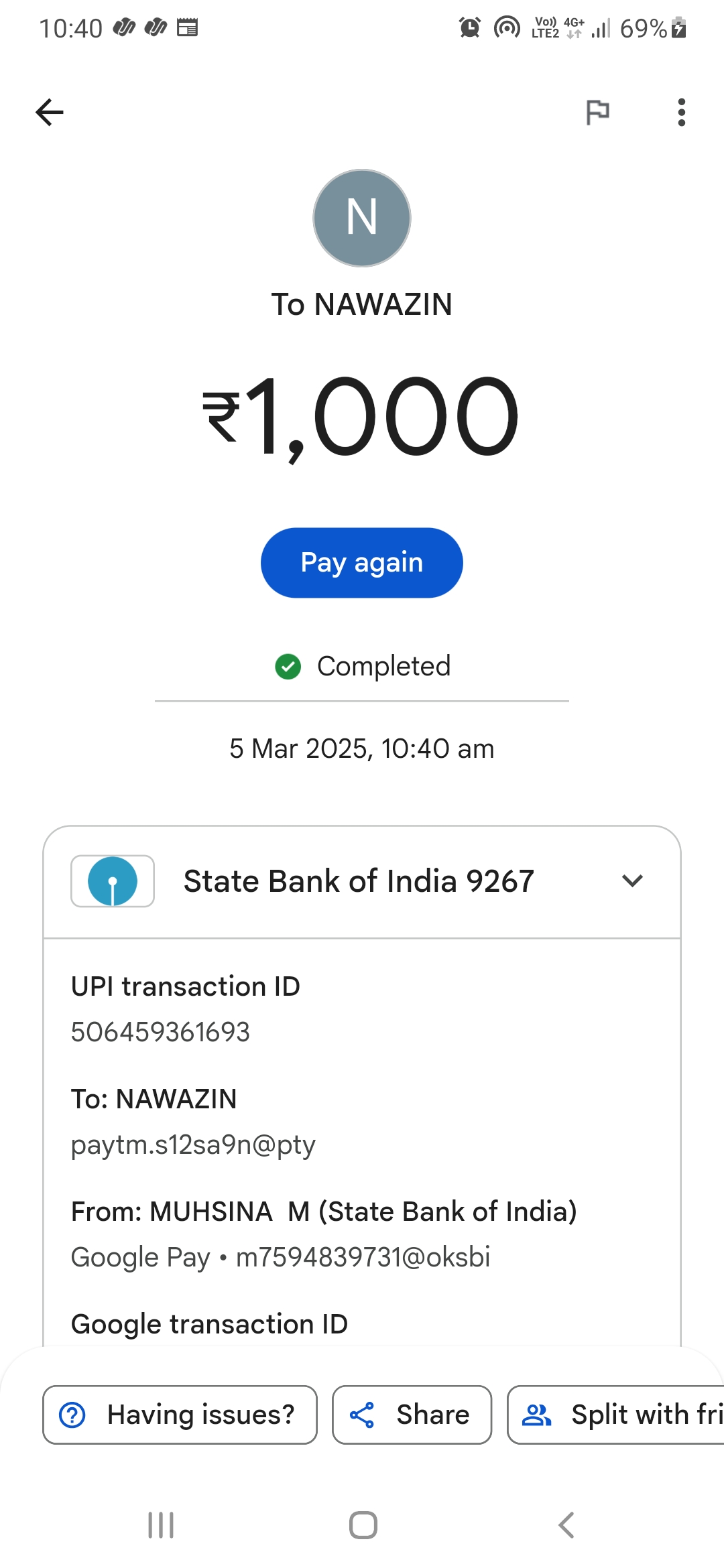
Task: Open the recent apps navigation button
Action: (x=161, y=1526)
